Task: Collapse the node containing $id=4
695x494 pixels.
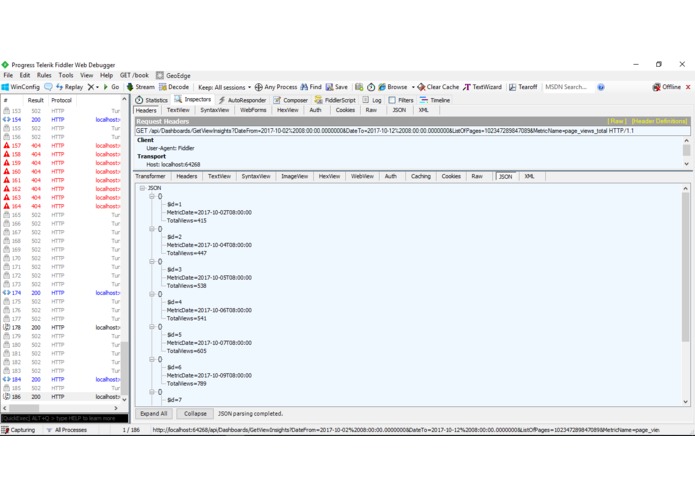Action: point(152,294)
